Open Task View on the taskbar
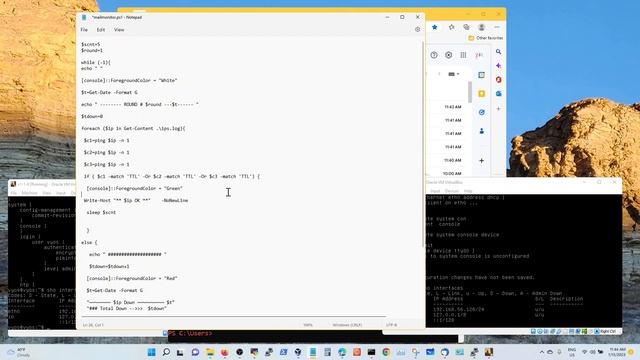The image size is (640, 360). coord(180,352)
